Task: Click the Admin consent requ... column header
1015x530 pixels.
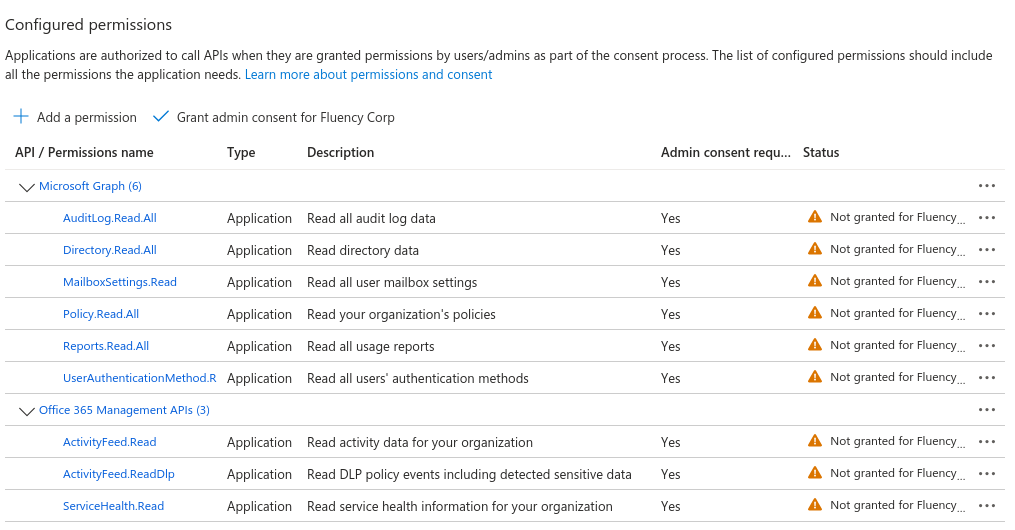Action: click(x=726, y=153)
